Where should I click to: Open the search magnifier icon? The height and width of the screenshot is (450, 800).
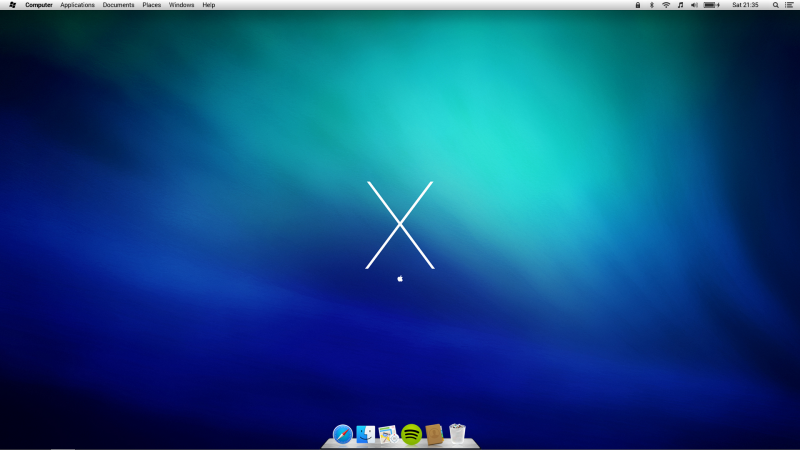pos(776,5)
